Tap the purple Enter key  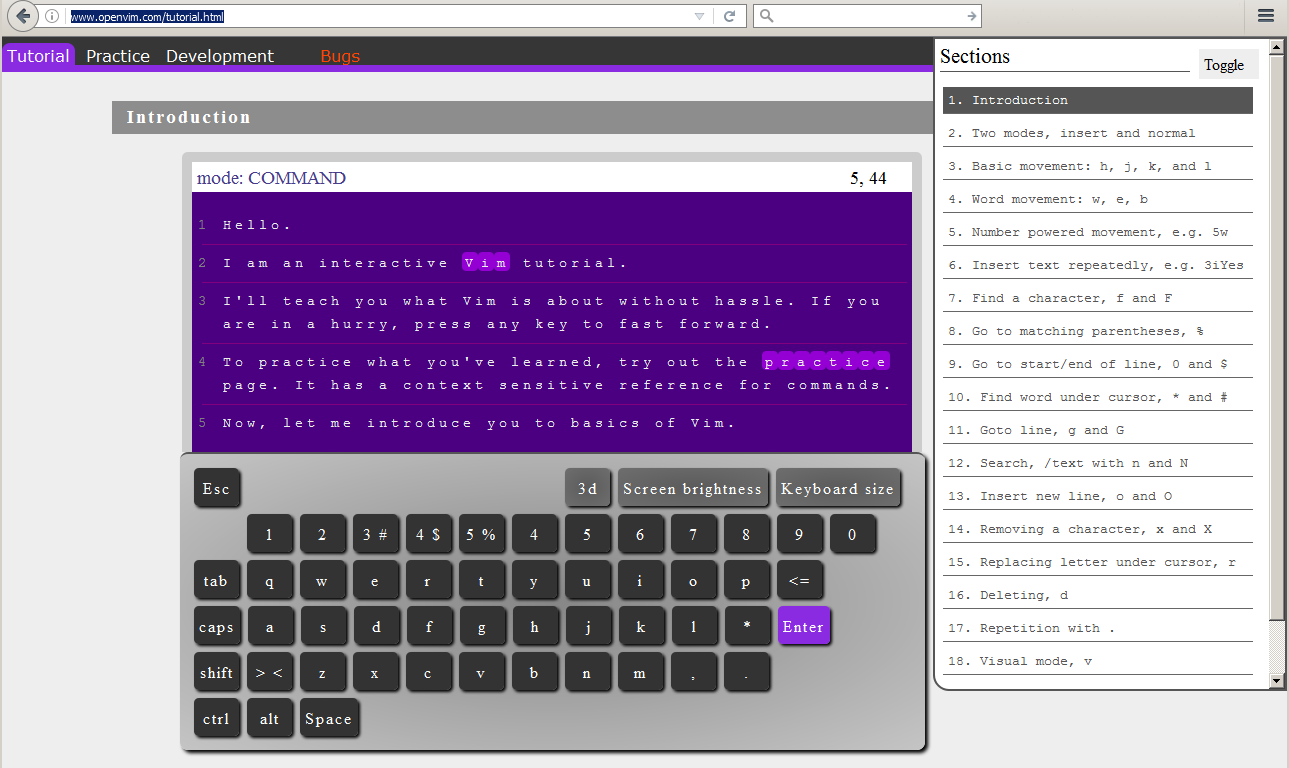pyautogui.click(x=803, y=626)
